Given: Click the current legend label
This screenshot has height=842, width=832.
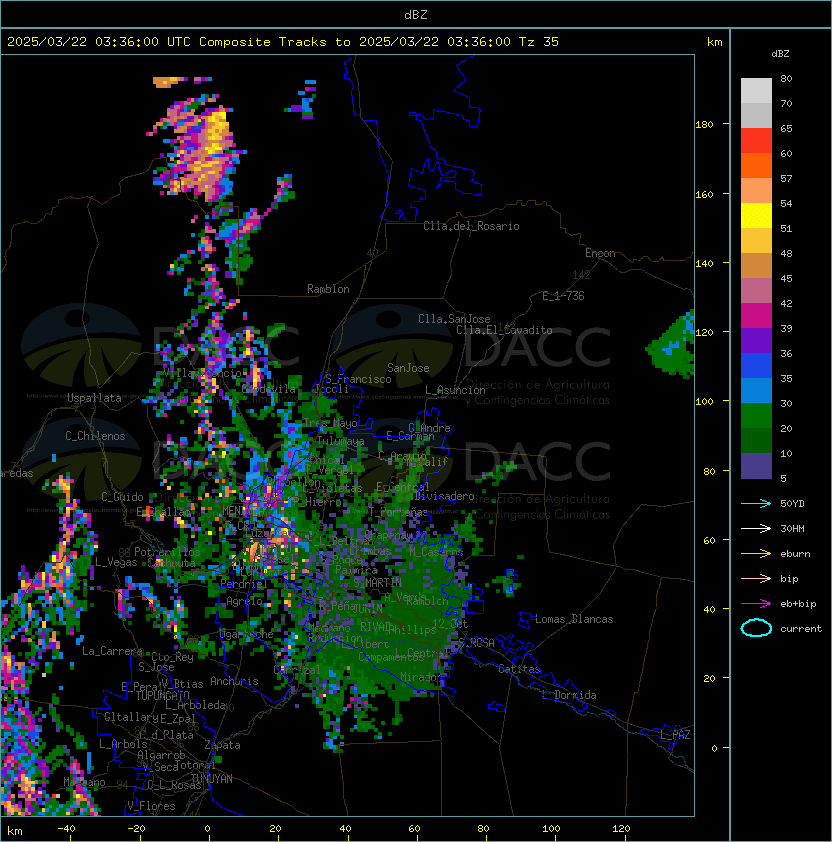Looking at the screenshot, I should (x=801, y=629).
